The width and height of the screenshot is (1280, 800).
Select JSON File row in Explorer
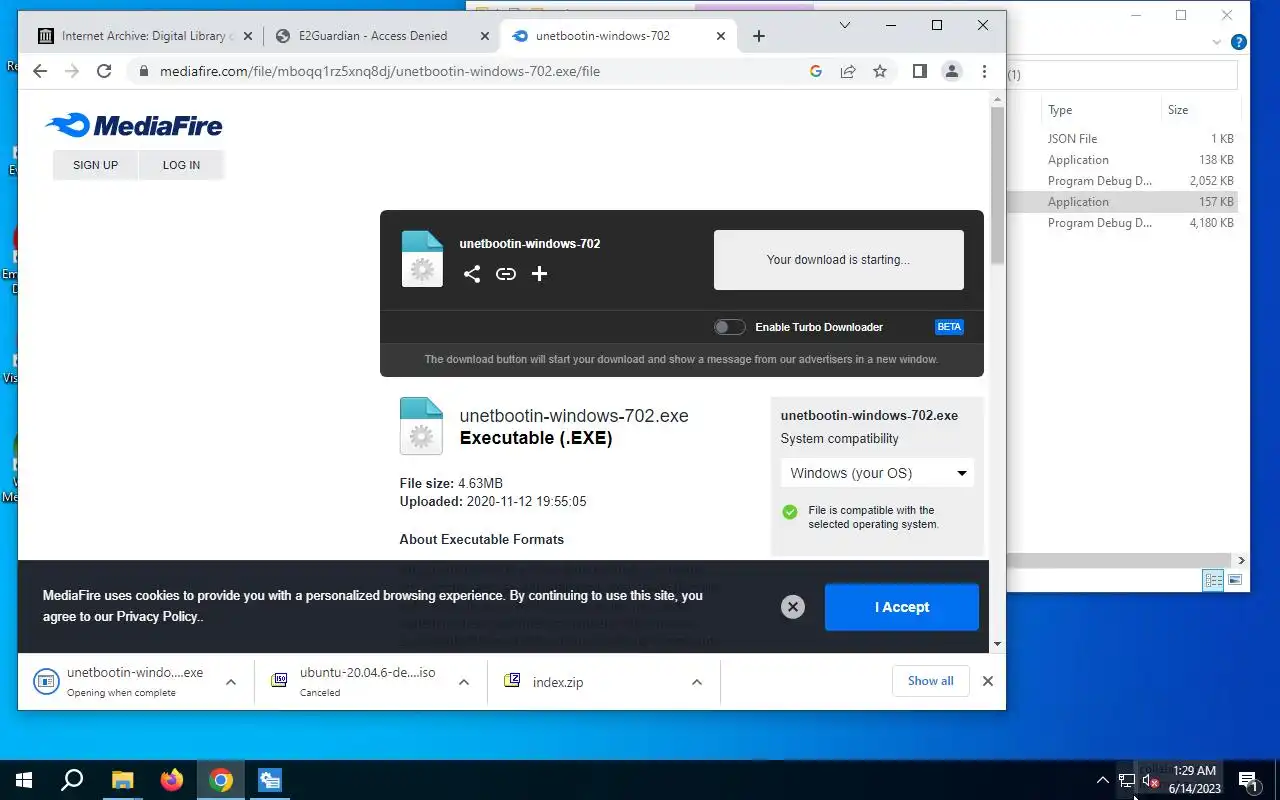[1123, 139]
